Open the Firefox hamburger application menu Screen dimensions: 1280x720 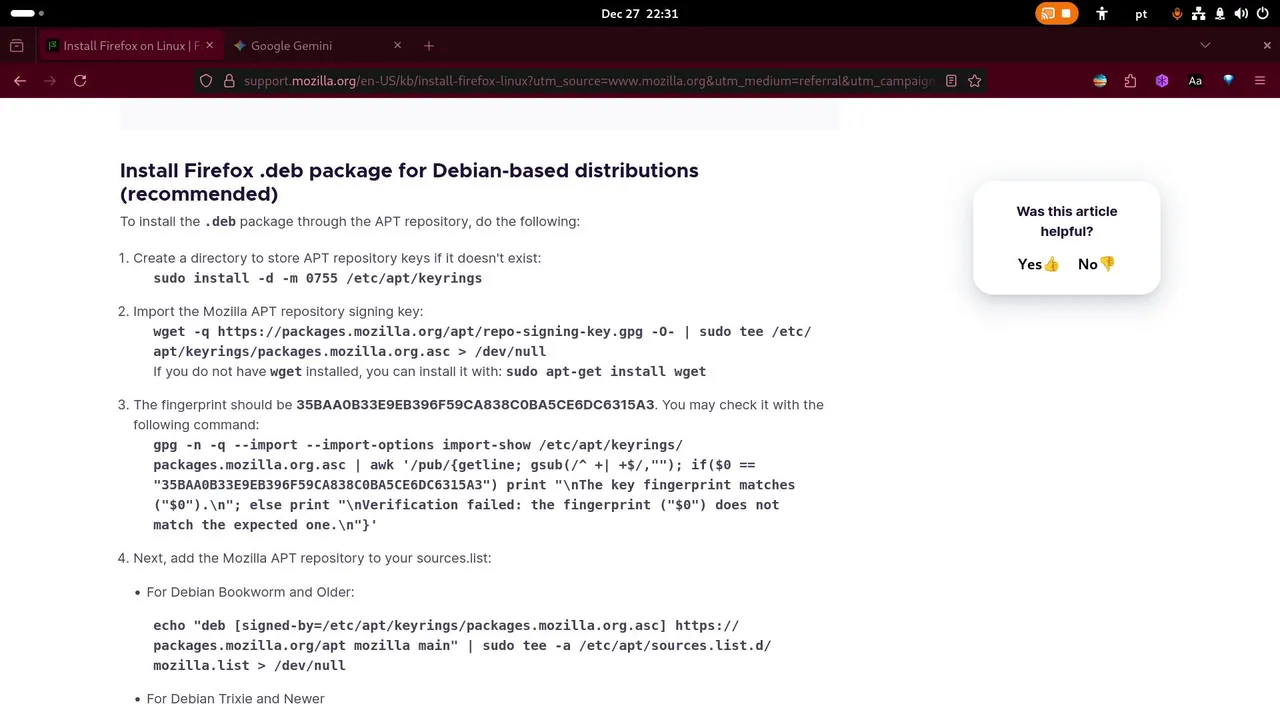[x=1260, y=81]
